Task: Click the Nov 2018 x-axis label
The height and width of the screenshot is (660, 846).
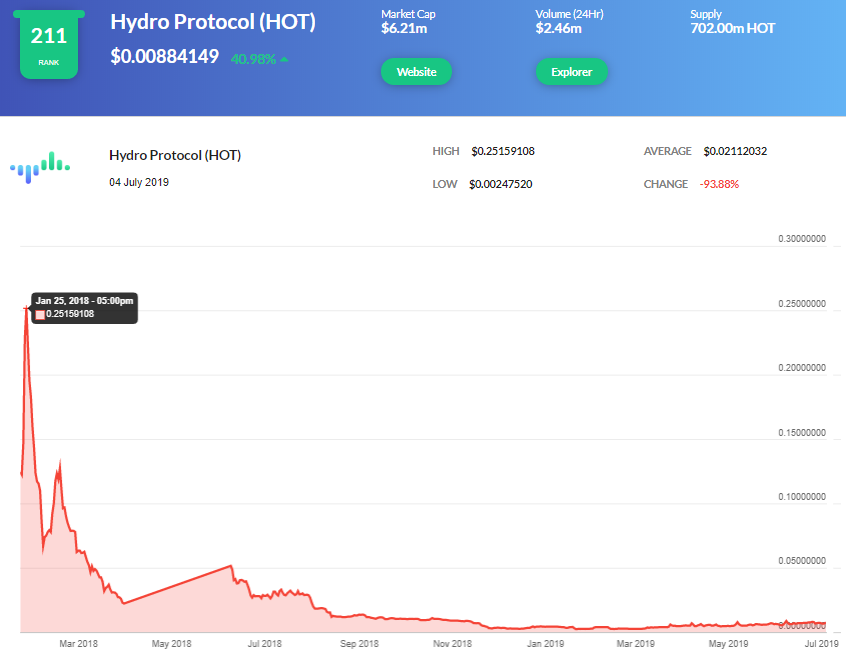Action: coord(452,644)
